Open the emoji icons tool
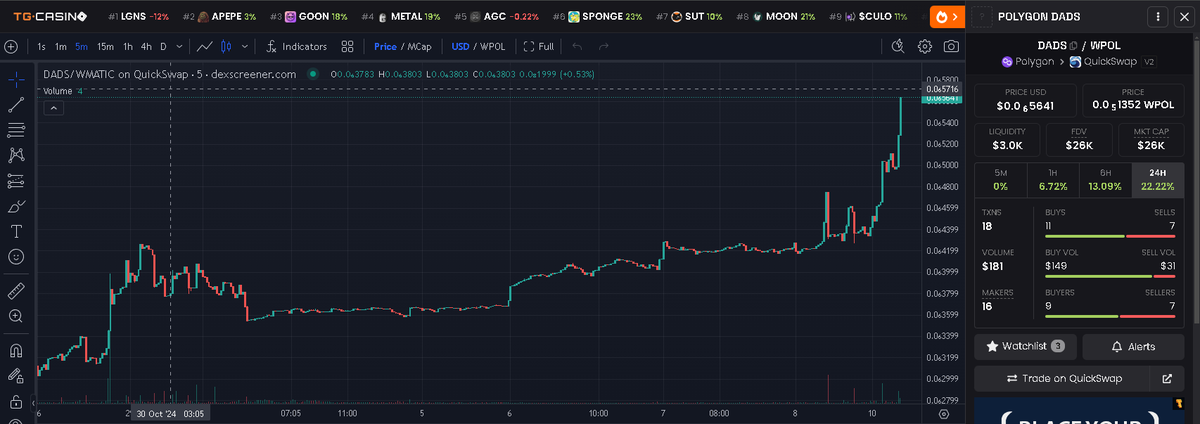The width and height of the screenshot is (1200, 424). point(16,257)
